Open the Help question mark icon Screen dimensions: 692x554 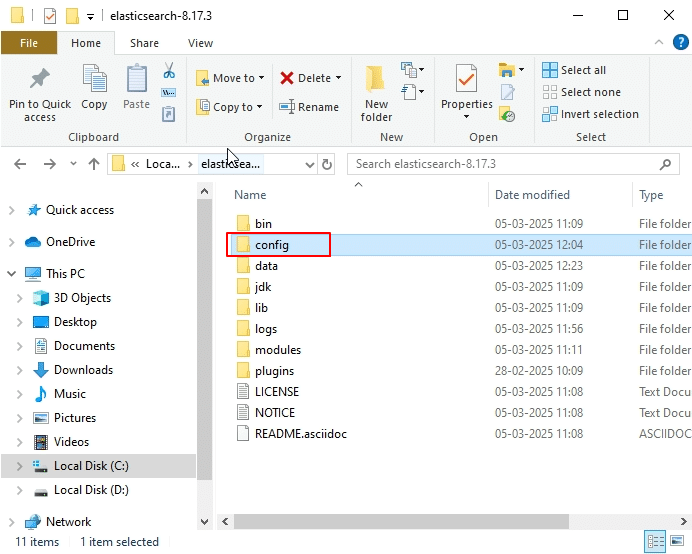[x=678, y=43]
